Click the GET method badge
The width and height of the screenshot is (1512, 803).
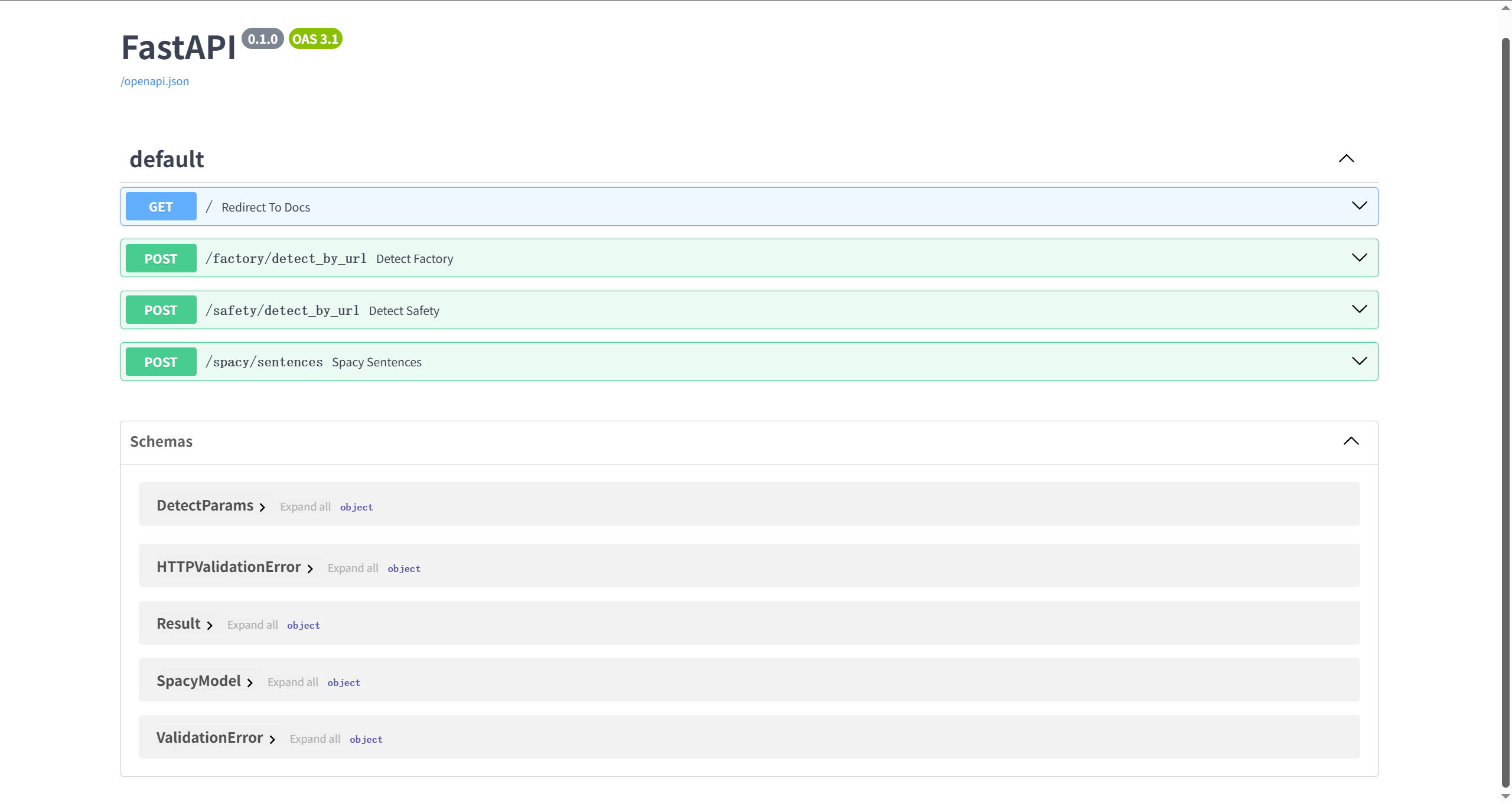[161, 206]
